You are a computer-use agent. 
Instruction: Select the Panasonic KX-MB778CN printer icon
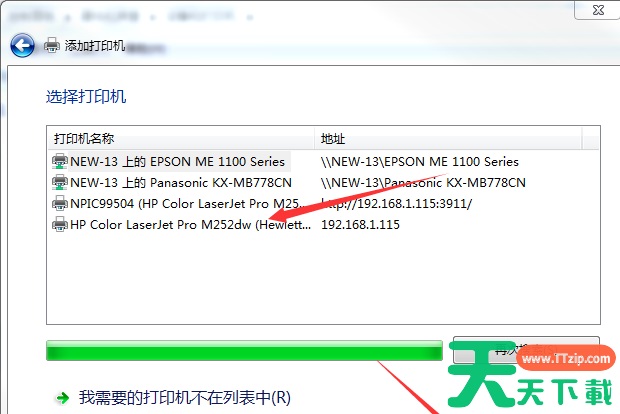(x=60, y=182)
